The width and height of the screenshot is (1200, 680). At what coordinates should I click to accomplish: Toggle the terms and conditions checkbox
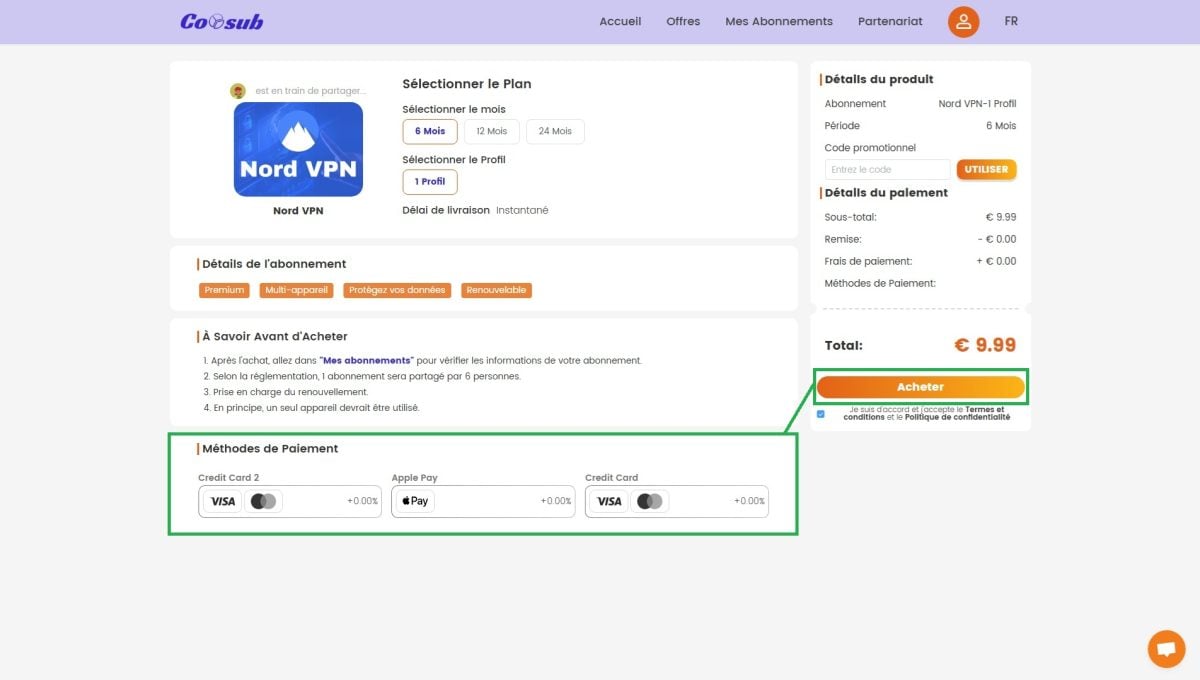[x=821, y=413]
